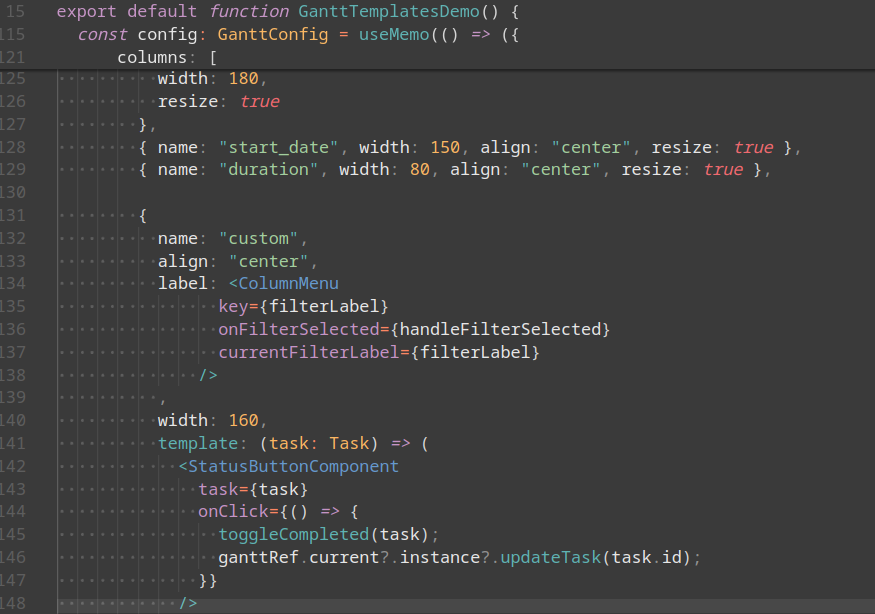
Task: Click line number 128 in gutter
Action: click(13, 147)
